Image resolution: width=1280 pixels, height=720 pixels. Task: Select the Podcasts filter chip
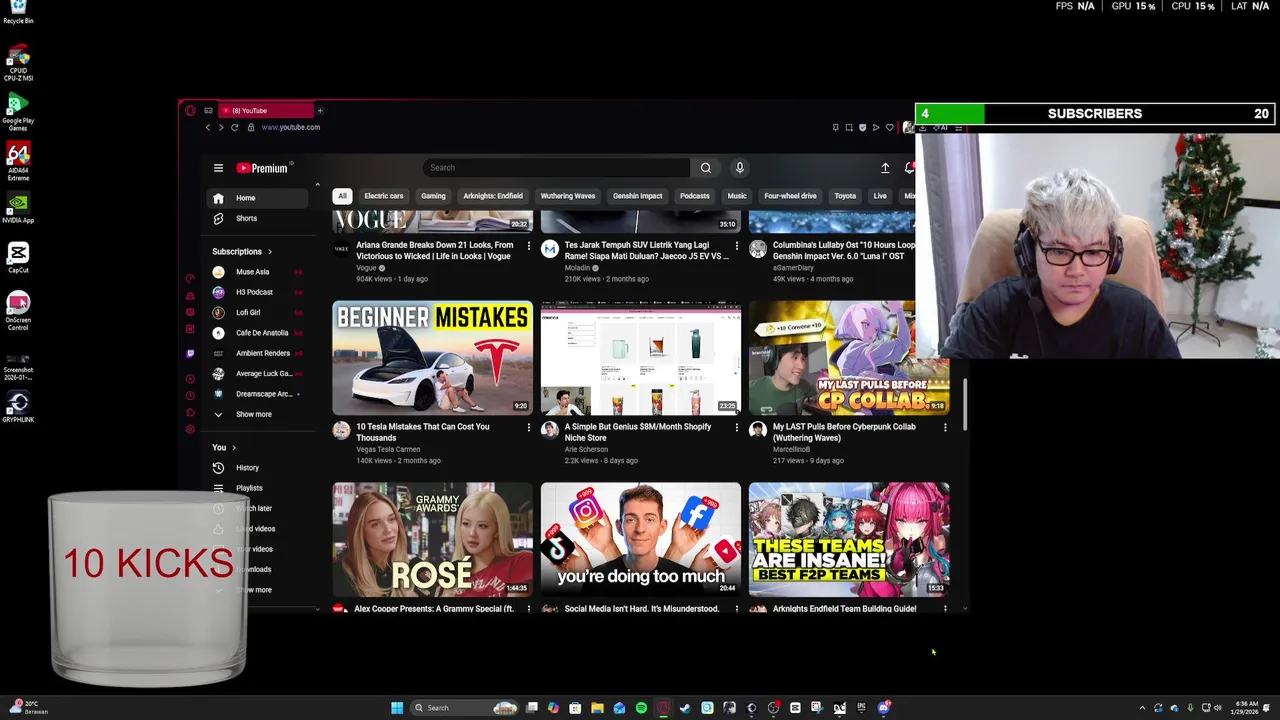tap(695, 196)
